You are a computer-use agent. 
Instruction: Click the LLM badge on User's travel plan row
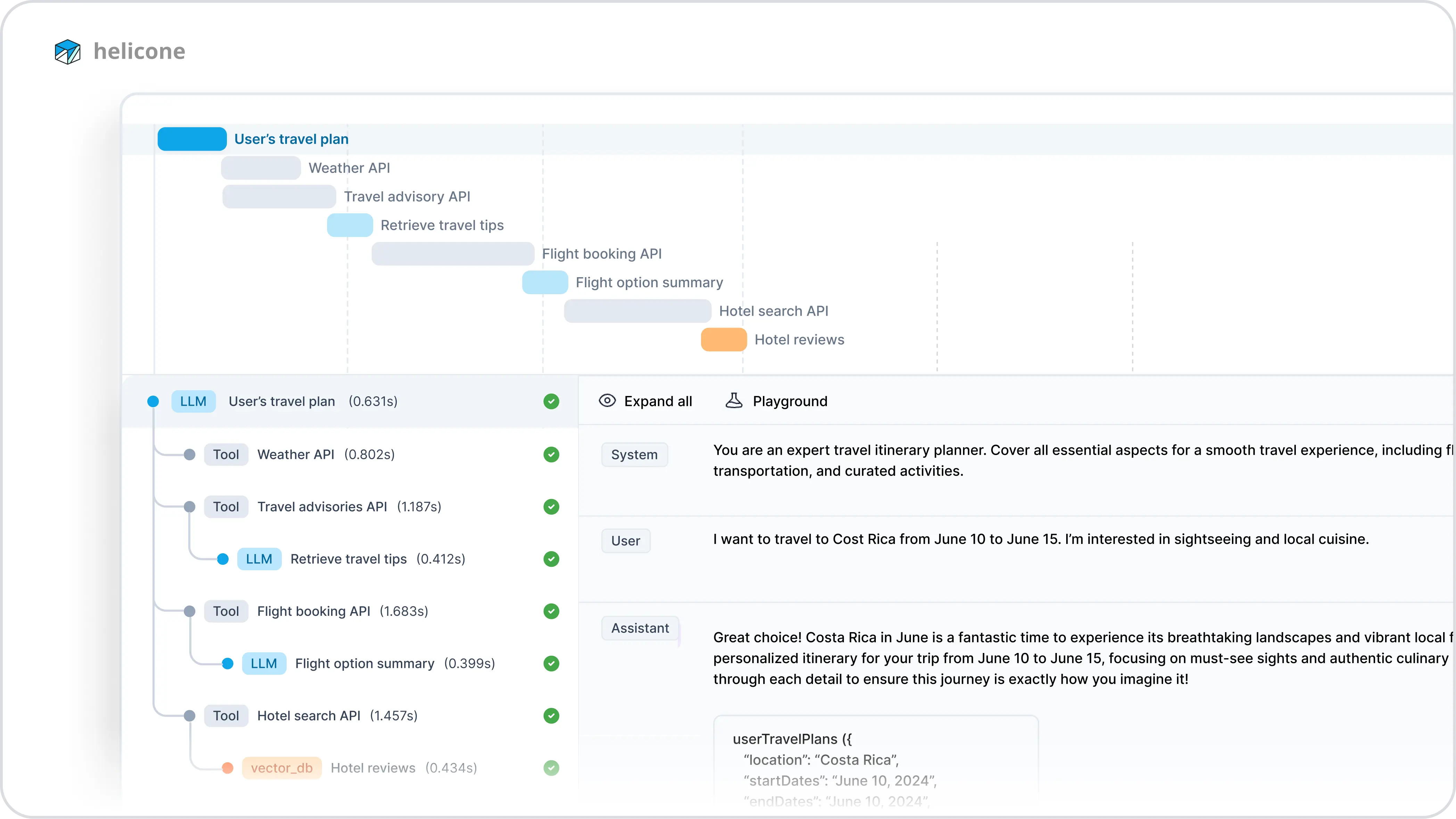[x=193, y=401]
